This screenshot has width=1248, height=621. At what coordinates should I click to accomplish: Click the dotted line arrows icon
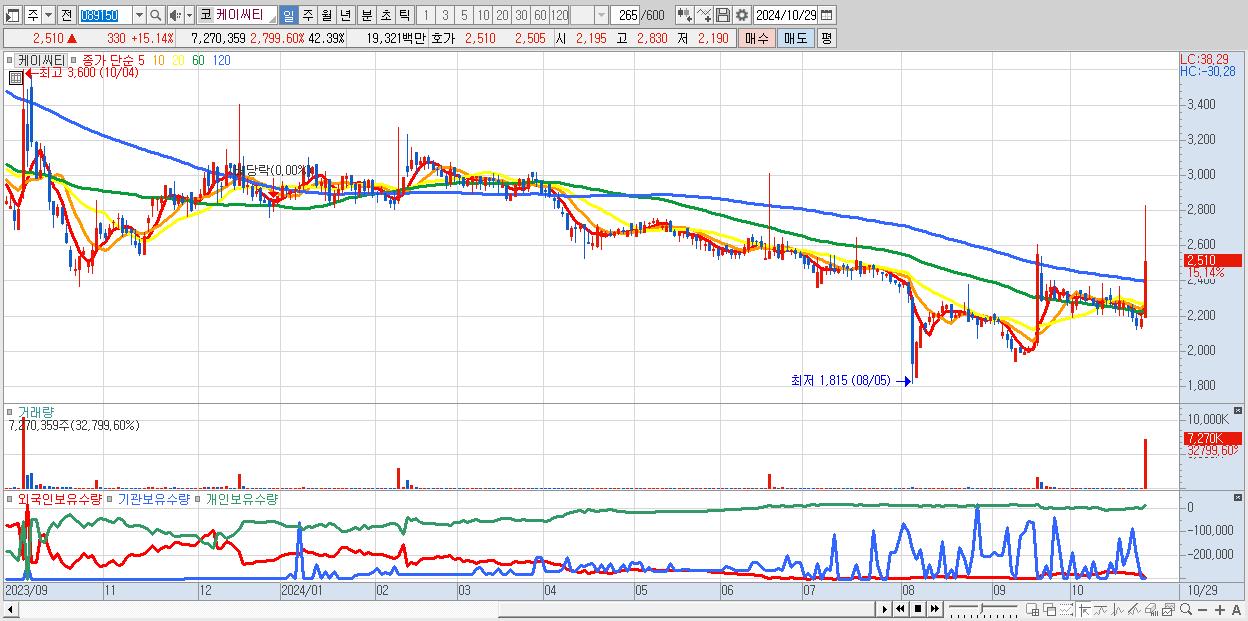[x=1066, y=610]
